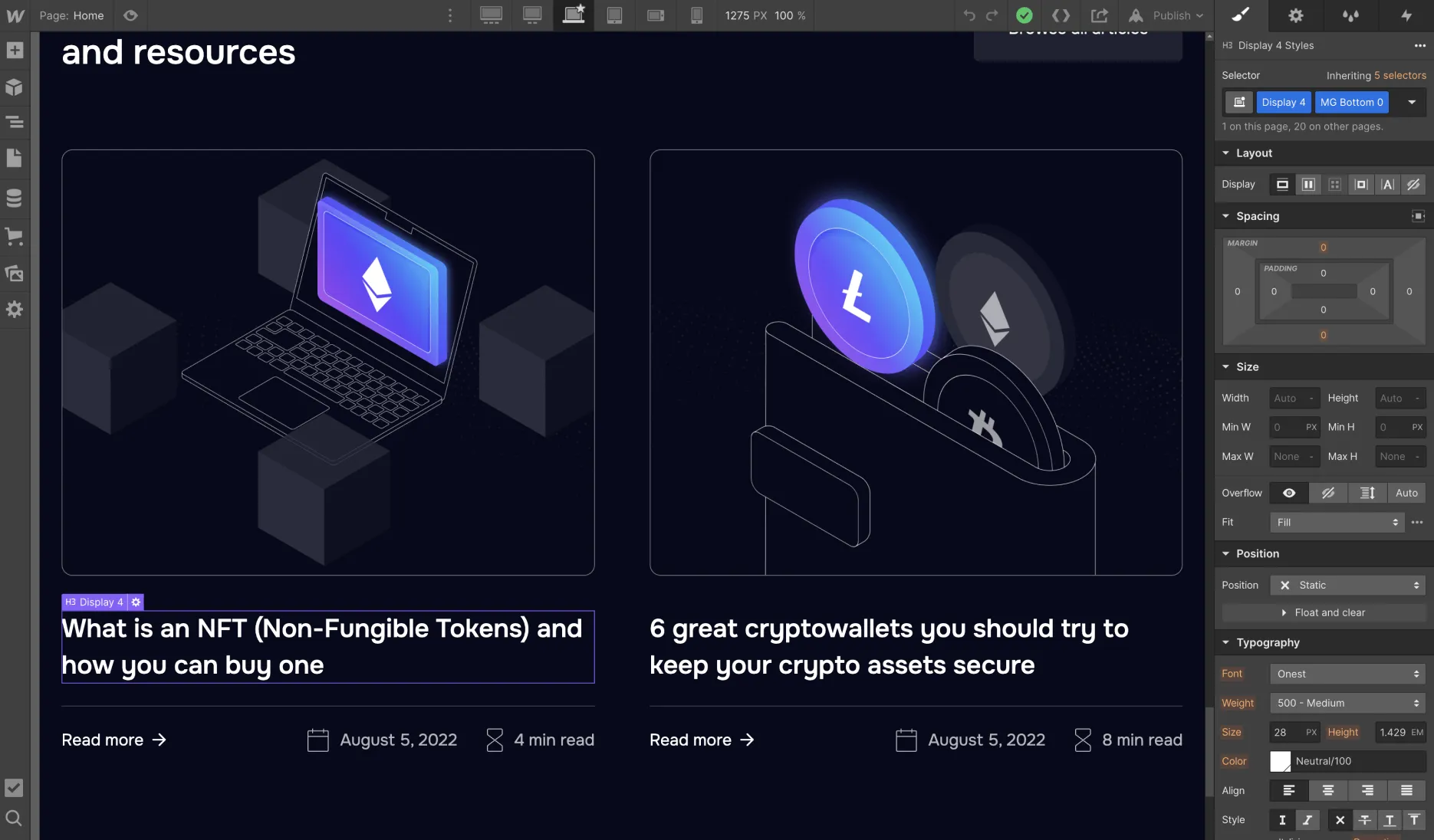Click the redo arrow

click(x=992, y=15)
